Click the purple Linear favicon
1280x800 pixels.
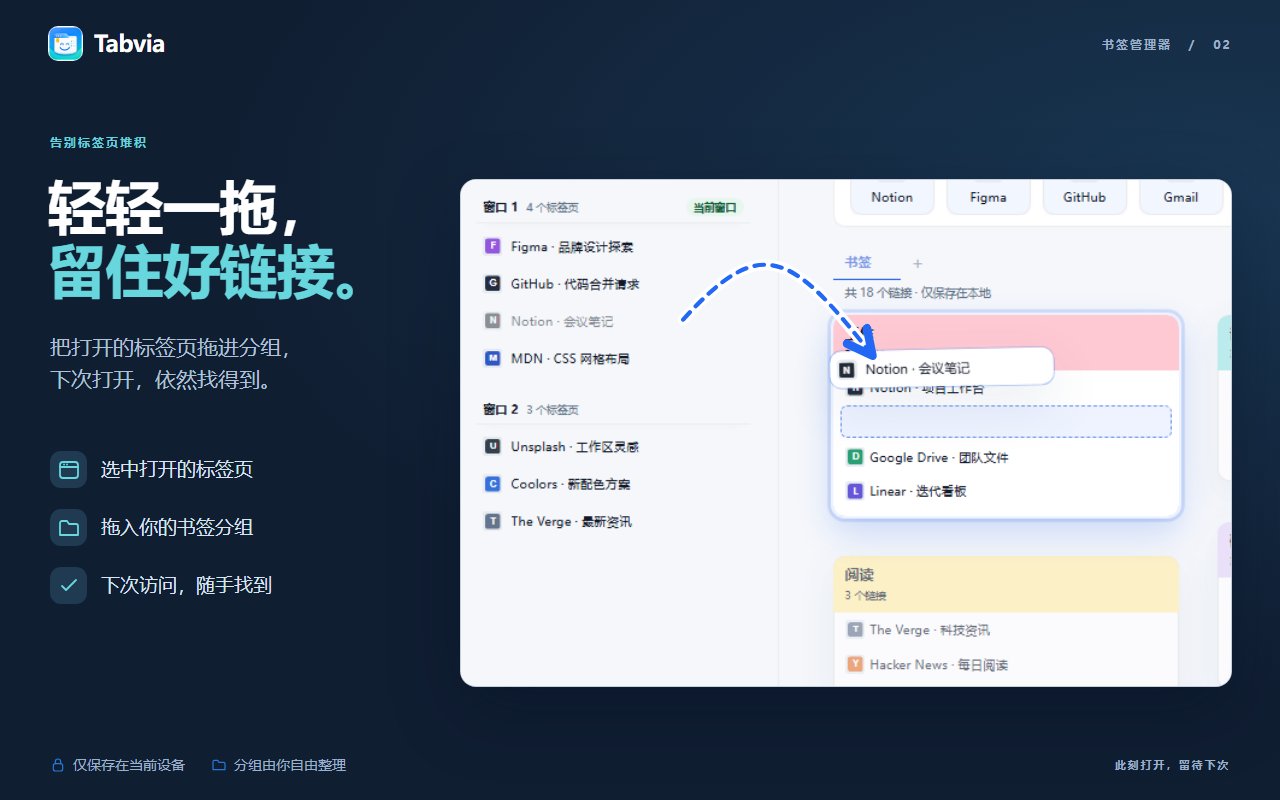[x=855, y=491]
